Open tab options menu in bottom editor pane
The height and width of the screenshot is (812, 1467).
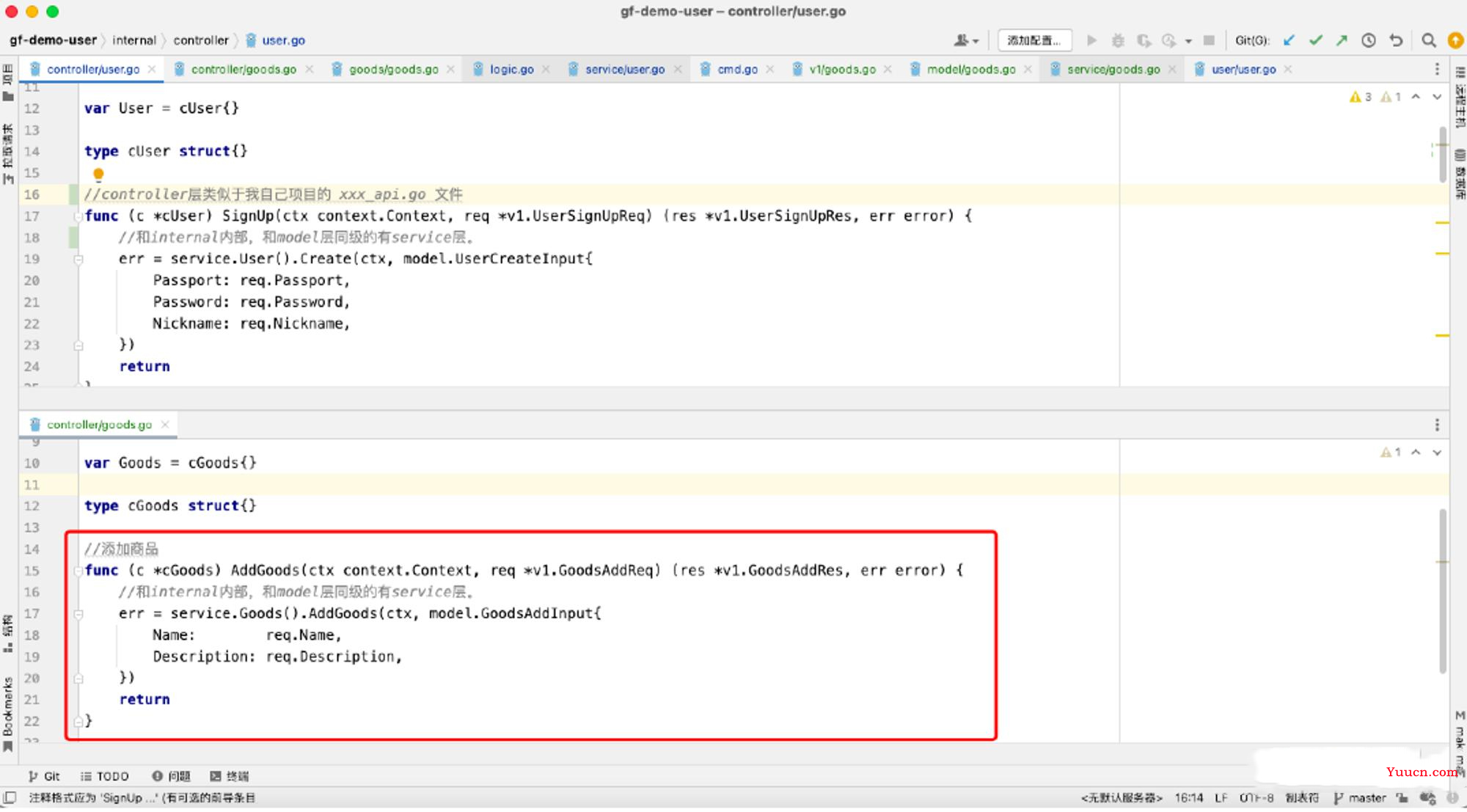point(1437,425)
